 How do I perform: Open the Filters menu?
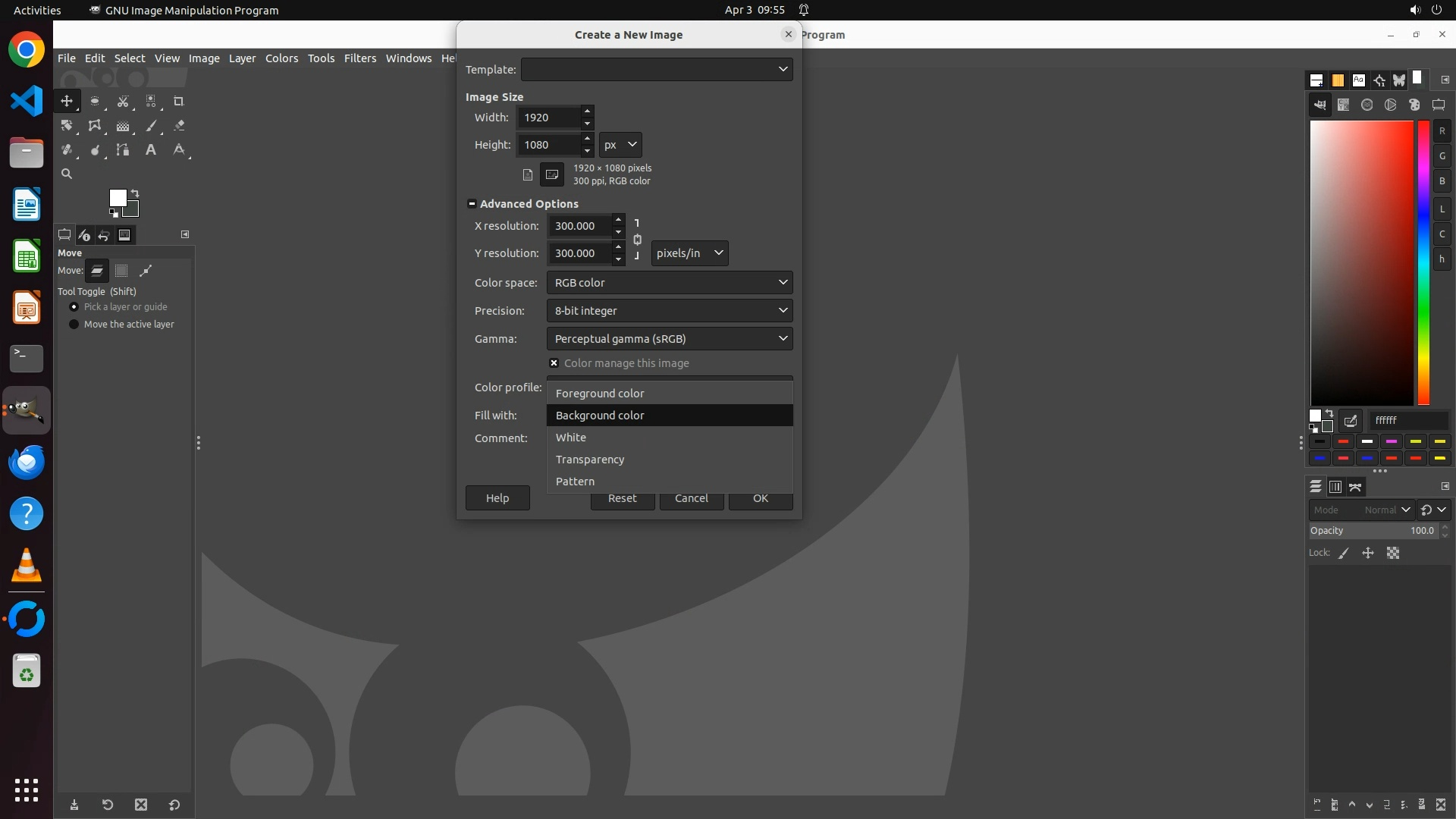coord(359,58)
